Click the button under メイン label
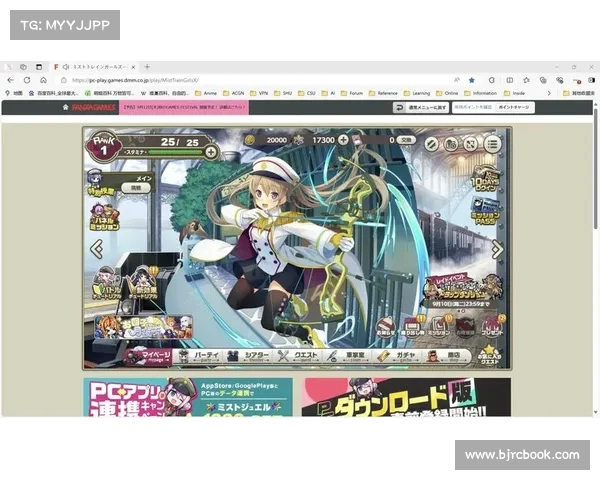Screen dimensions: 600x480 tap(136, 188)
